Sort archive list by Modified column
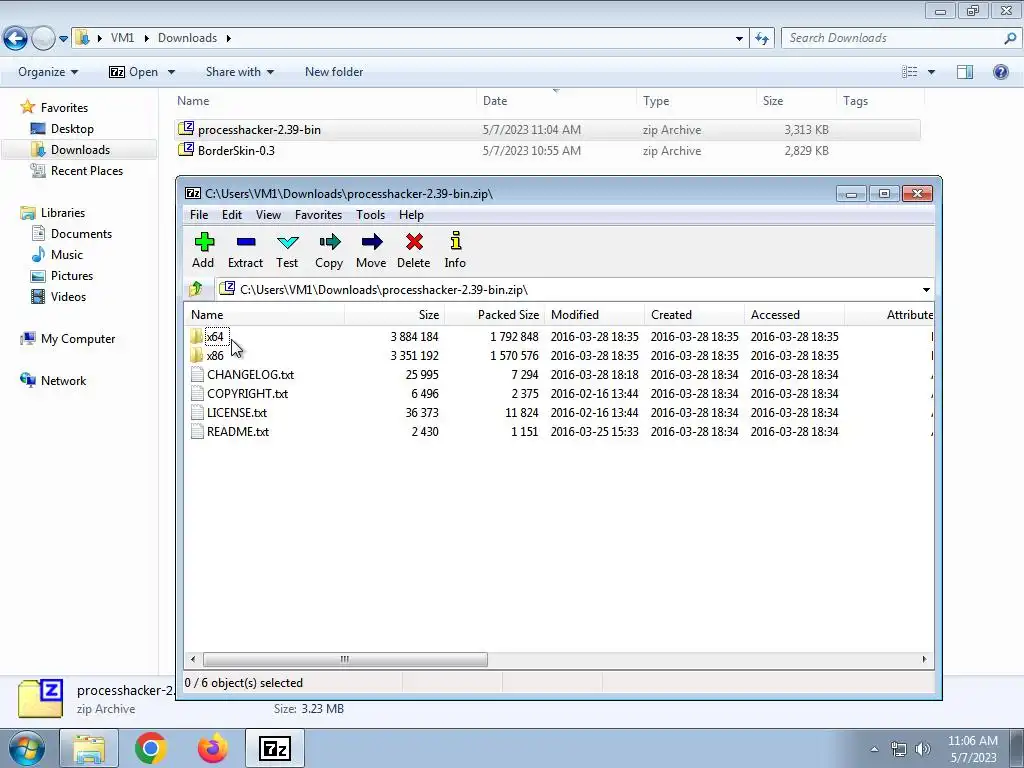The image size is (1024, 768). click(x=594, y=315)
